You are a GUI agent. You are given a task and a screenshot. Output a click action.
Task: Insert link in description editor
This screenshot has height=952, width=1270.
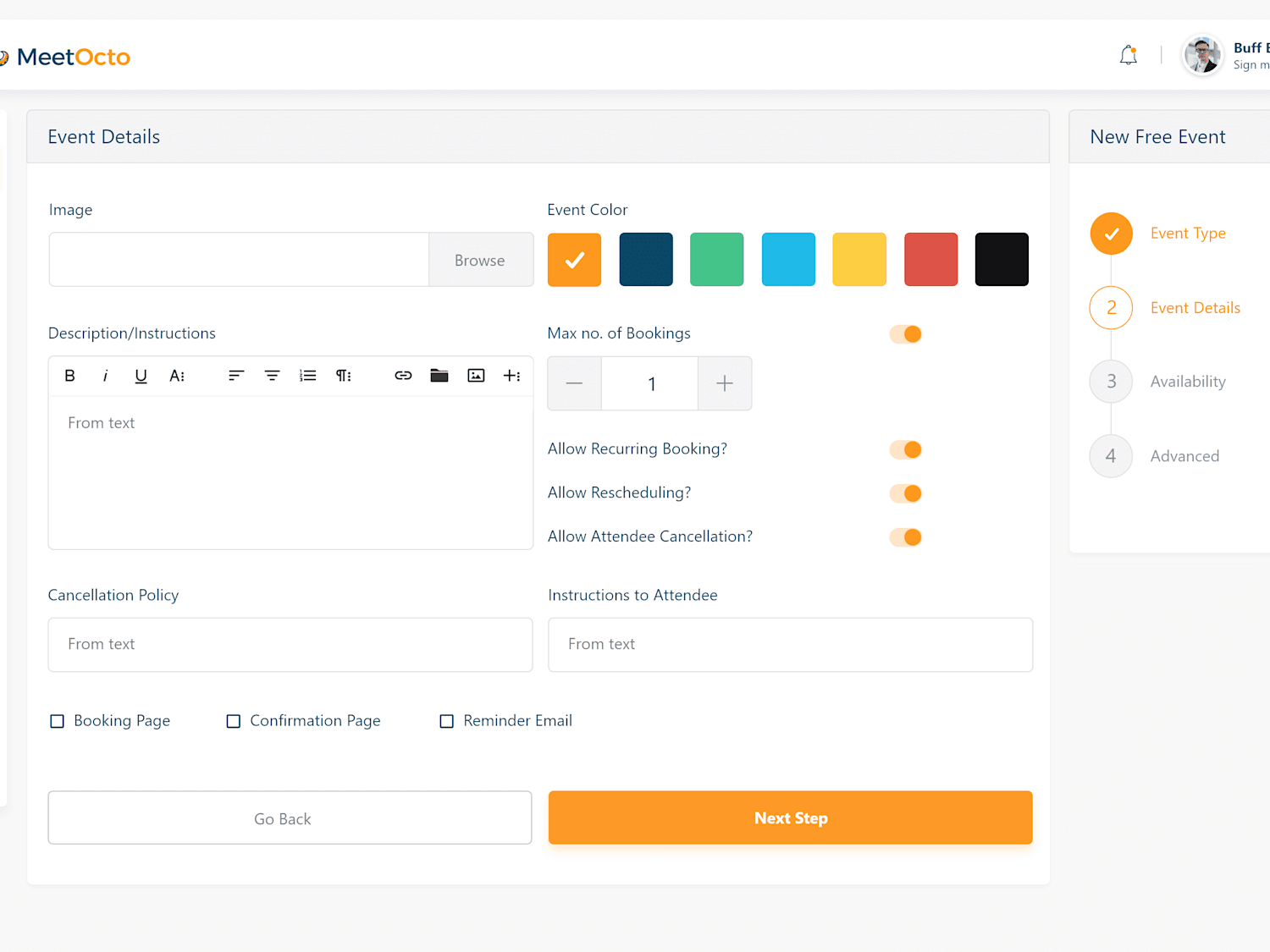pos(403,376)
